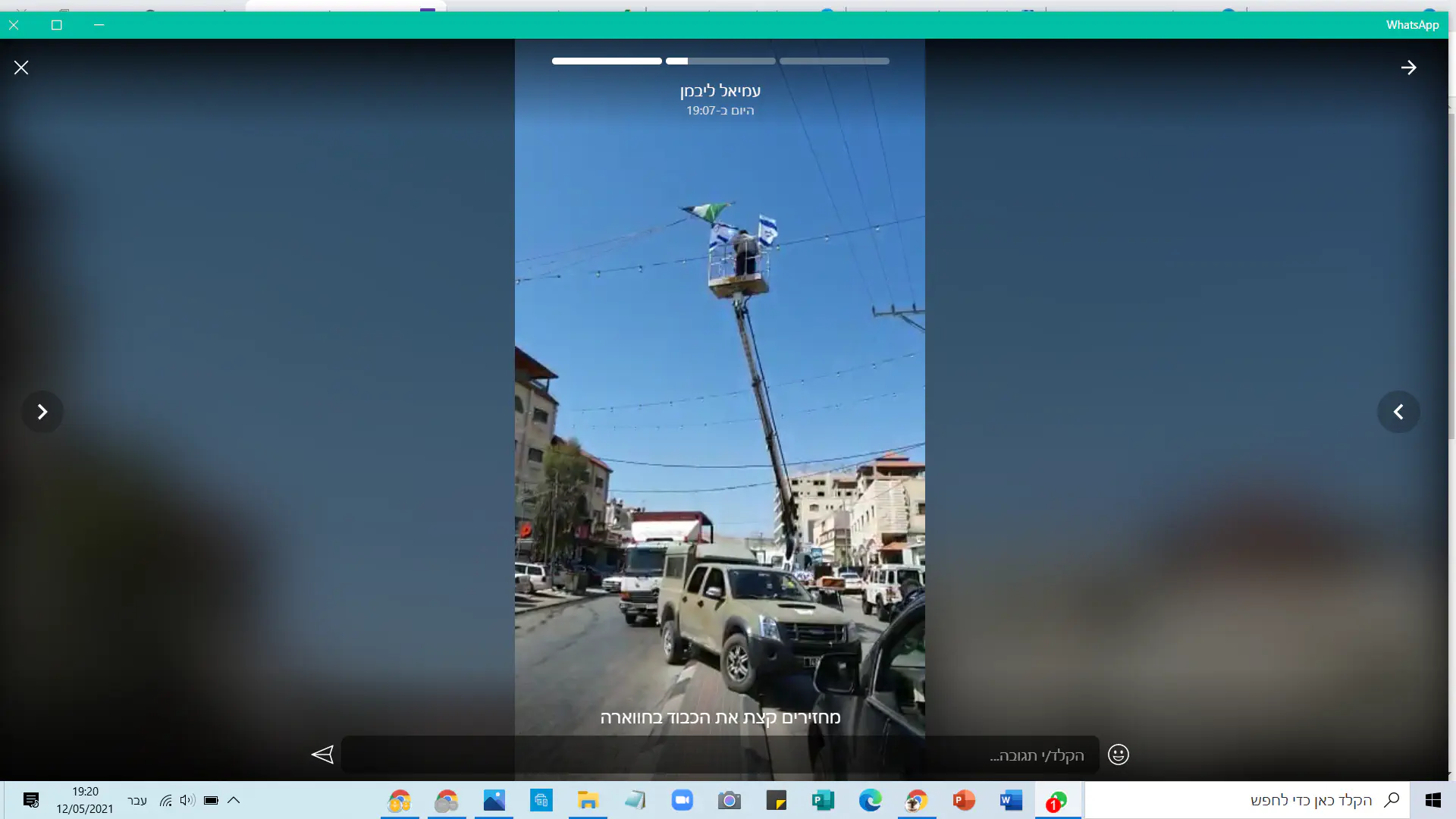Launch Microsoft Word from taskbar

point(1010,801)
